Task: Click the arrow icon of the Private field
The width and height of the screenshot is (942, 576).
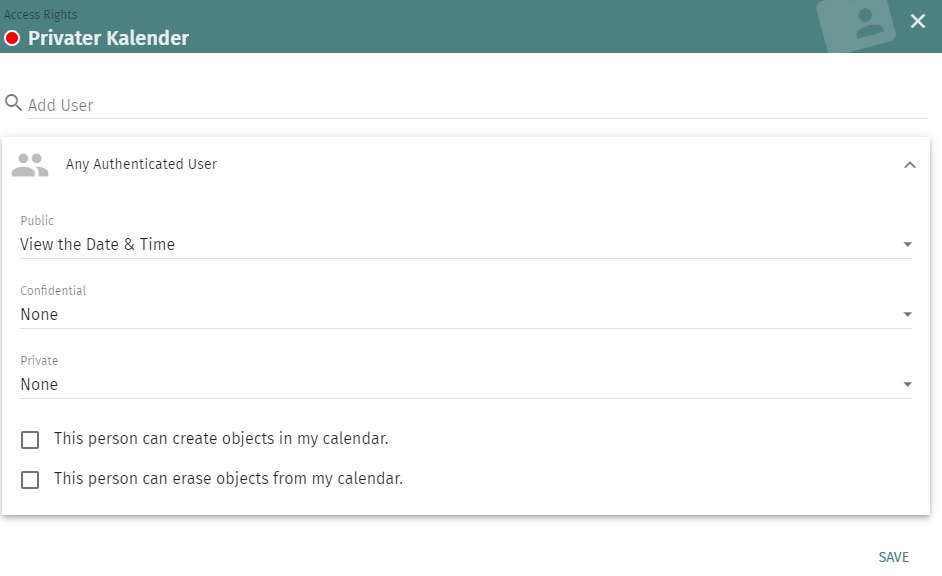Action: pos(907,385)
